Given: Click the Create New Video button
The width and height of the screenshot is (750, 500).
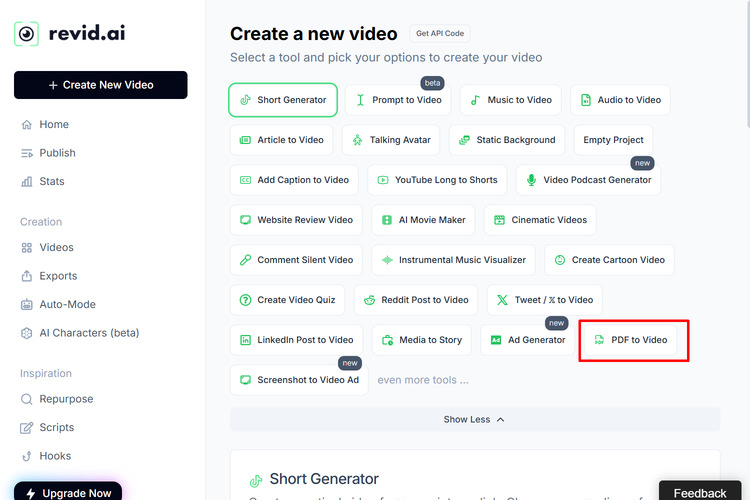Looking at the screenshot, I should coord(100,85).
